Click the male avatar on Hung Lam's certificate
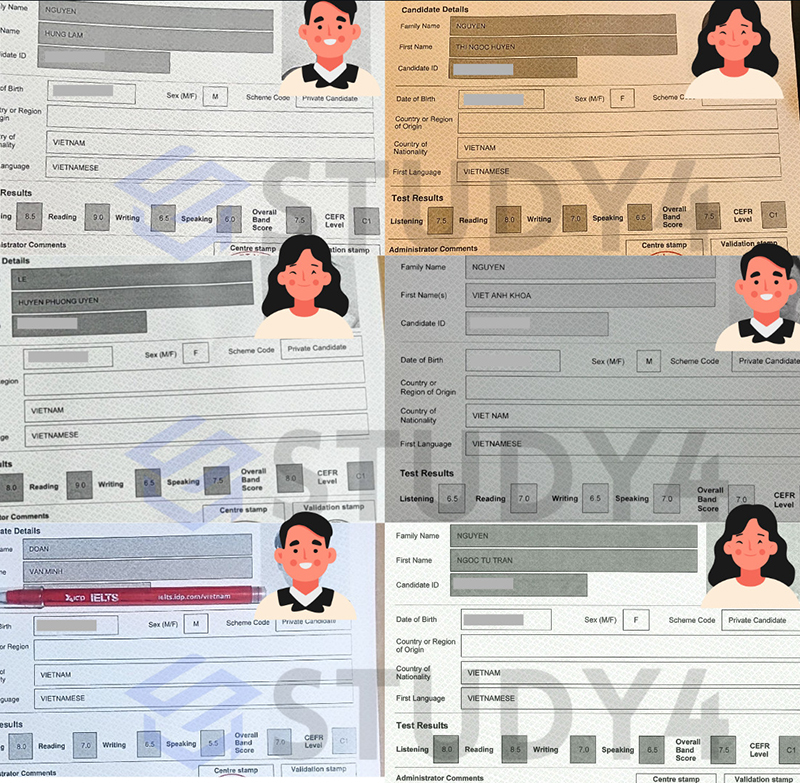This screenshot has height=783, width=800. click(x=330, y=48)
